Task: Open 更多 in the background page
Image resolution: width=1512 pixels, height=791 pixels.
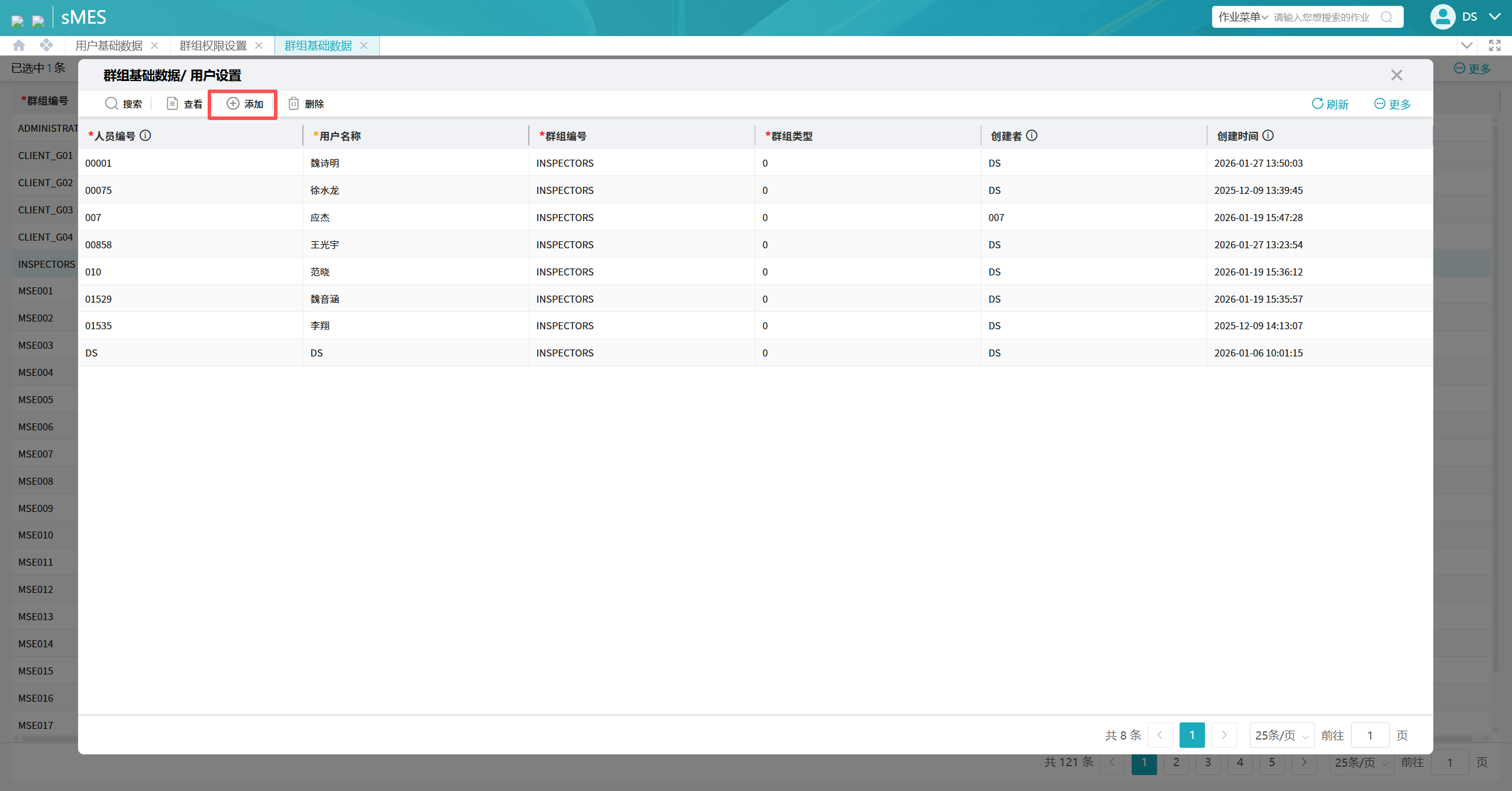Action: (1472, 69)
